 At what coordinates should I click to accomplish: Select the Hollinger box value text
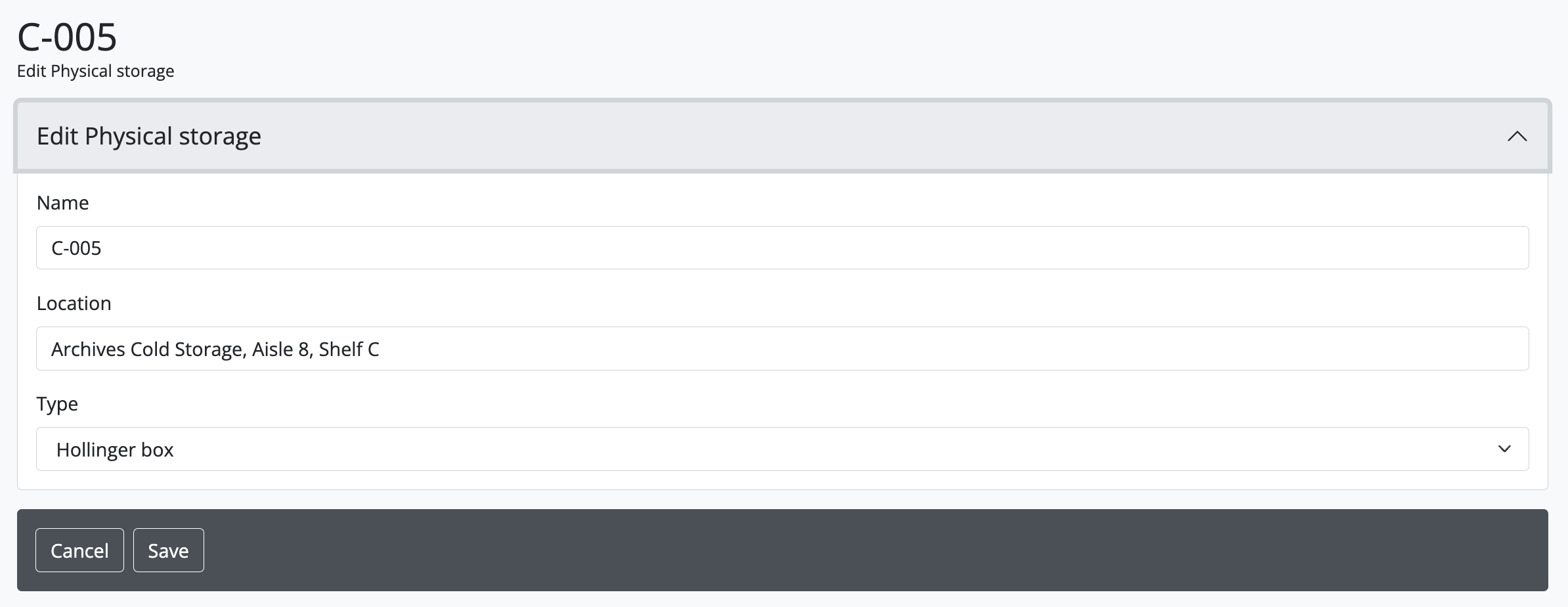(115, 450)
